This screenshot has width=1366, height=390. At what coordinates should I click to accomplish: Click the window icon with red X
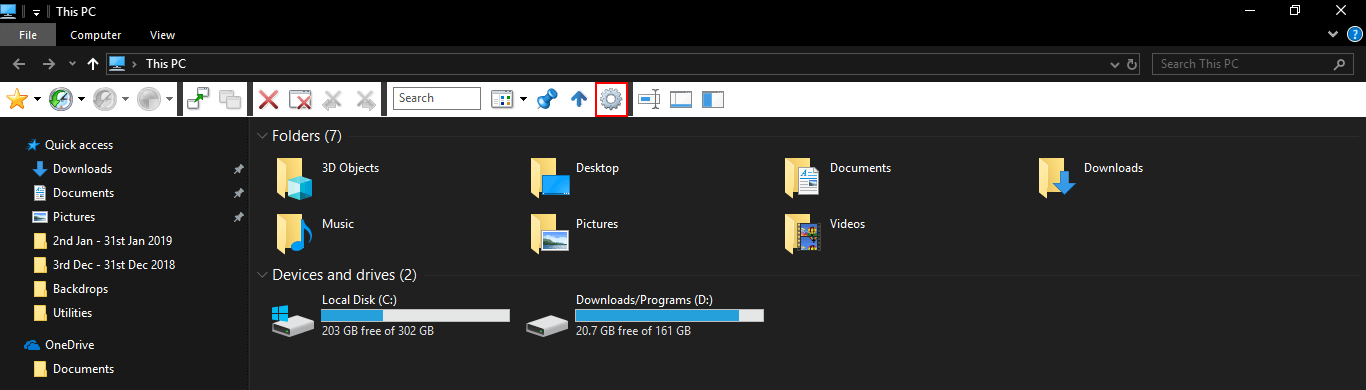click(x=300, y=99)
